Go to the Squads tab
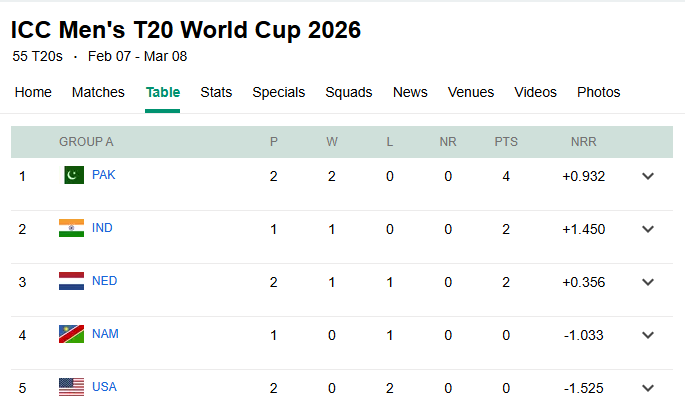This screenshot has width=685, height=415. (x=348, y=92)
